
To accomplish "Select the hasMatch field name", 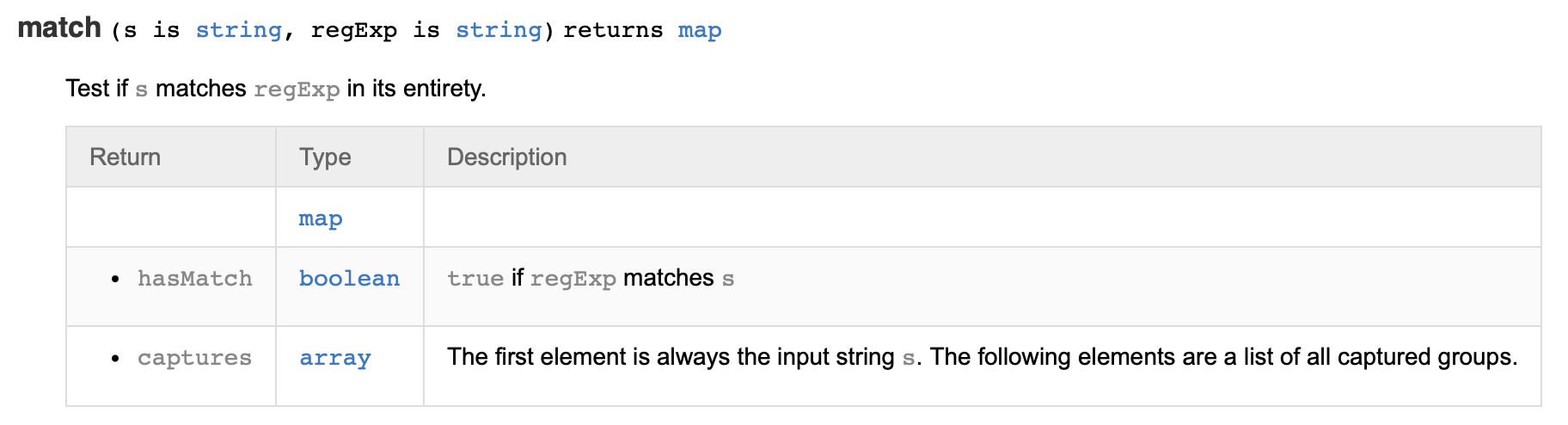I will [194, 279].
